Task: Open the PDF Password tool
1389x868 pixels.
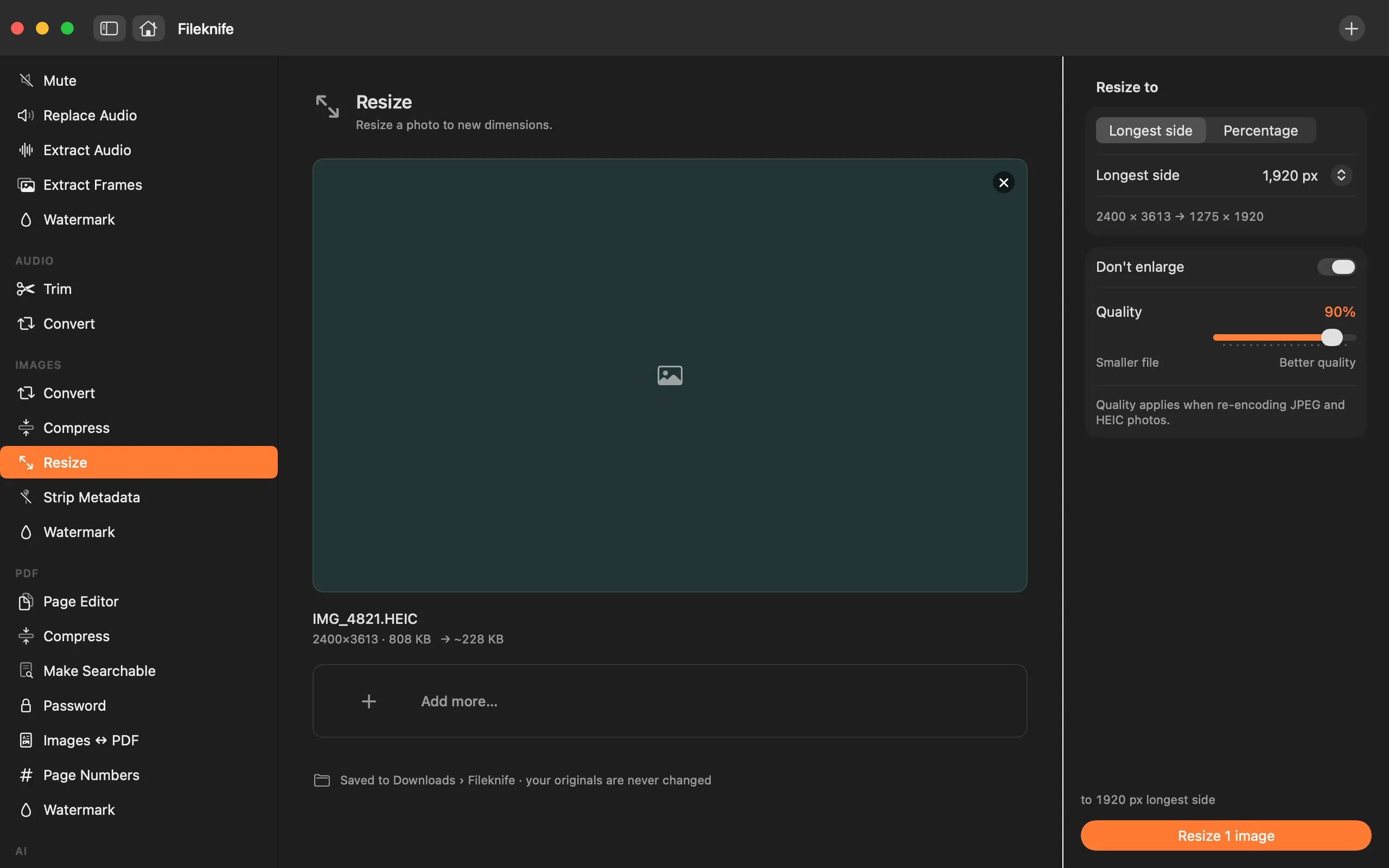Action: 139,706
